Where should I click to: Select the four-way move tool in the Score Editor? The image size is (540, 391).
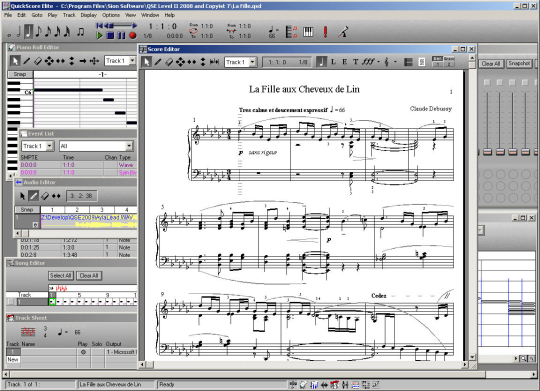pyautogui.click(x=180, y=62)
